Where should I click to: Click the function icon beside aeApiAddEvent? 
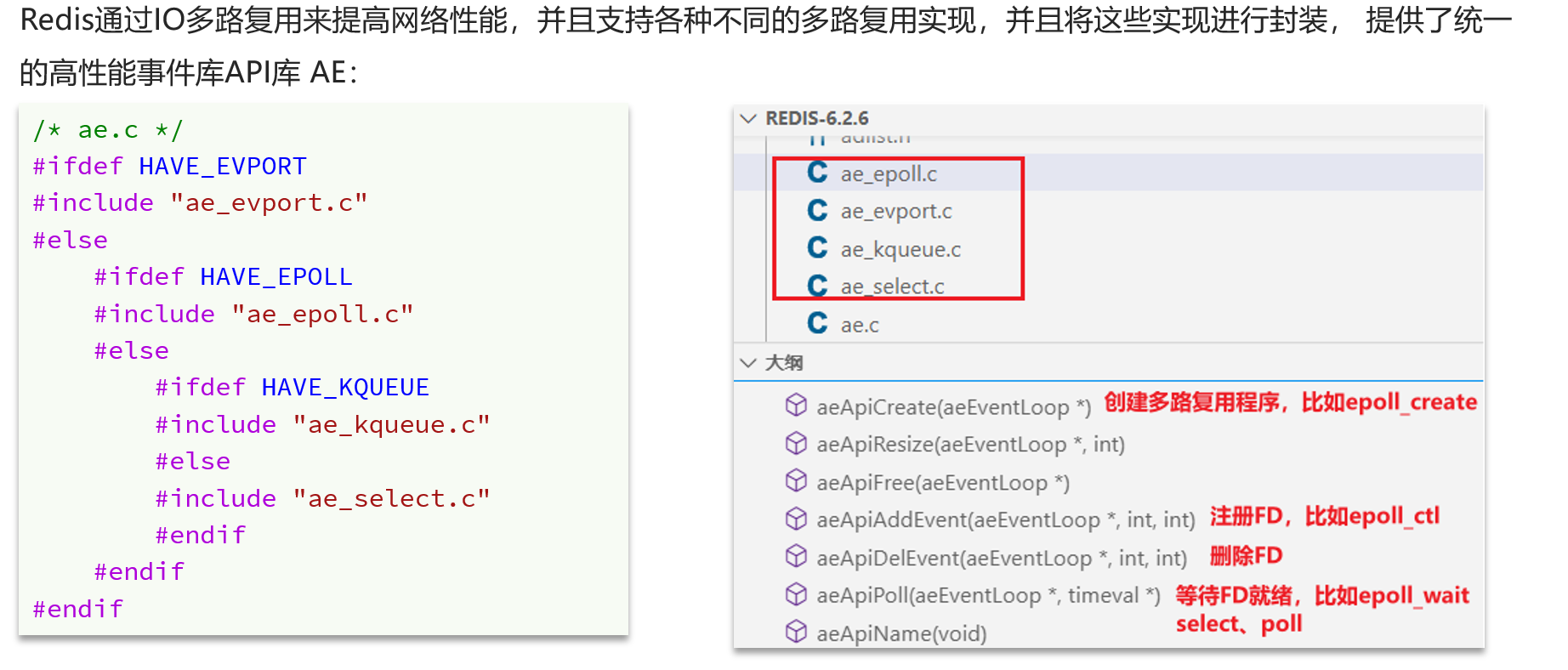(x=796, y=519)
